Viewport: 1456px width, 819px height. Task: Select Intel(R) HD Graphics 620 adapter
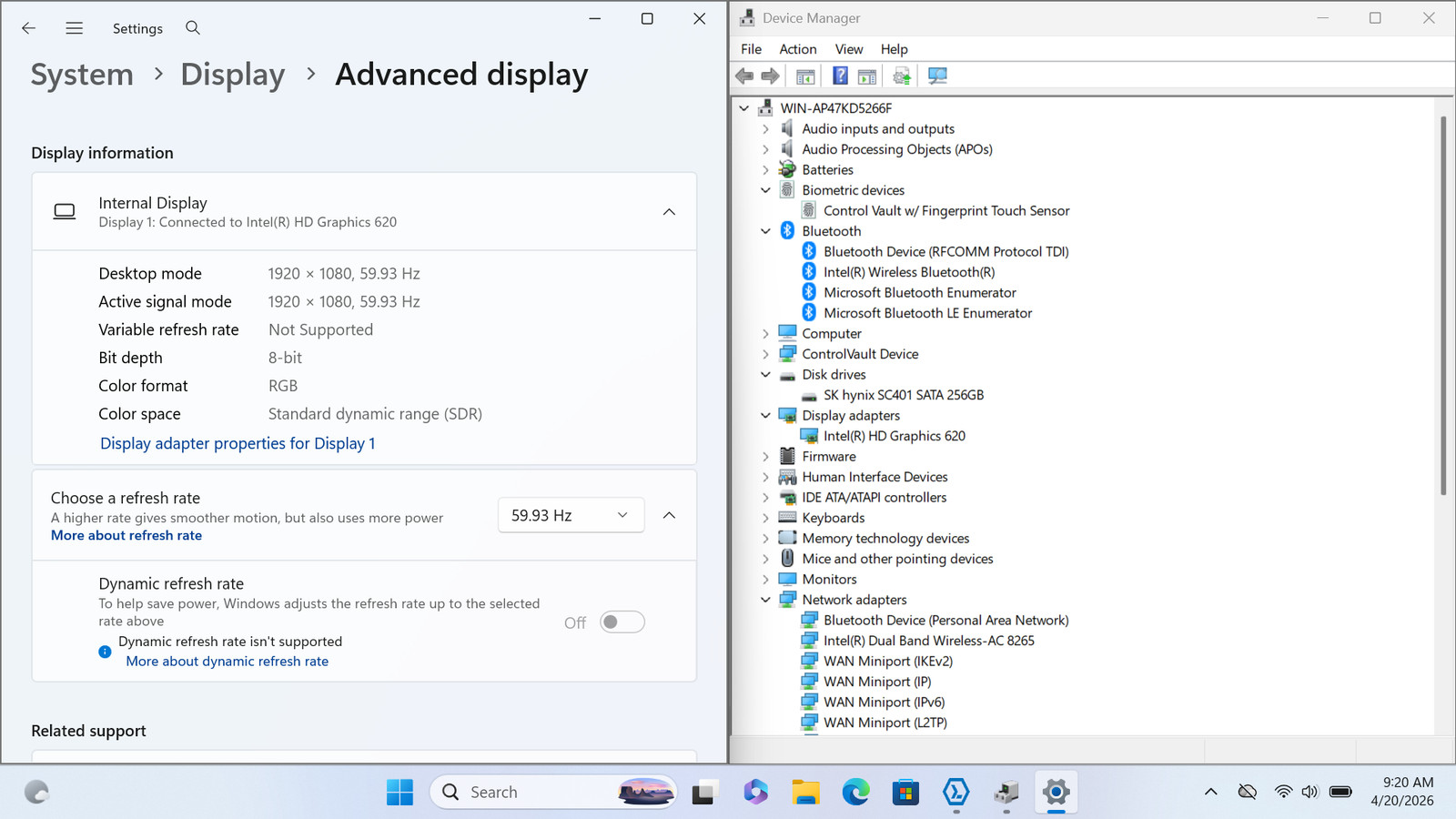coord(895,436)
